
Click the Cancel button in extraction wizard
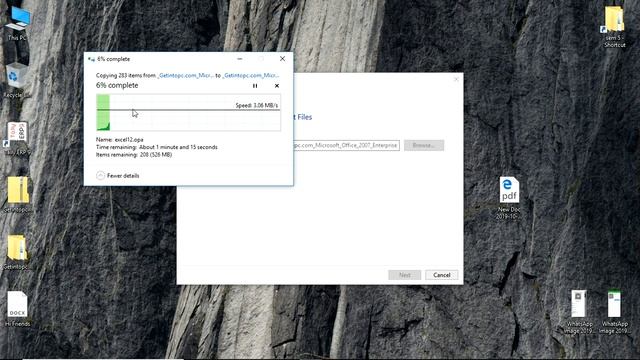pyautogui.click(x=442, y=275)
